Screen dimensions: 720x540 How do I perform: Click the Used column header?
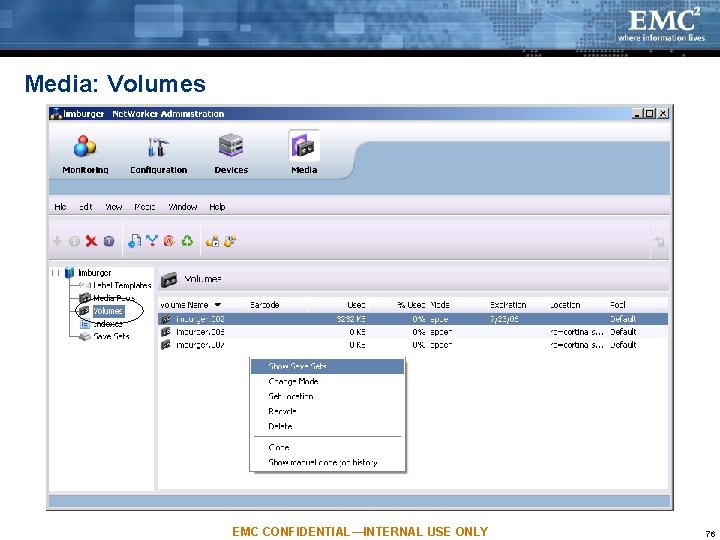pyautogui.click(x=356, y=305)
